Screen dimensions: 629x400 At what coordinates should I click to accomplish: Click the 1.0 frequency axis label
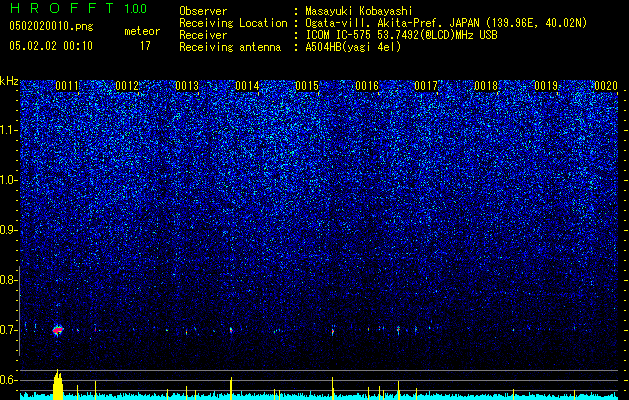pos(8,180)
